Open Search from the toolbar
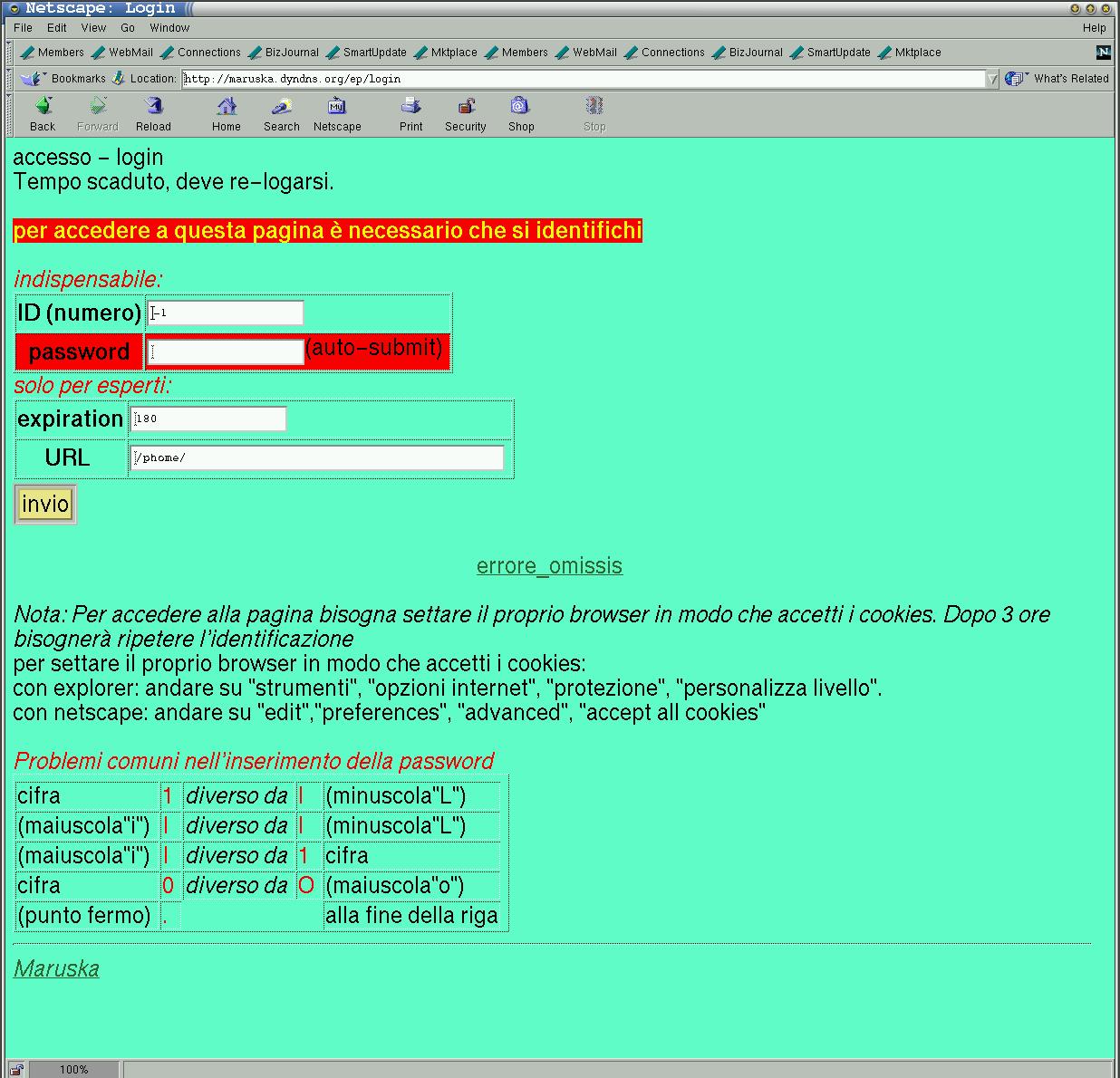1120x1078 pixels. [x=281, y=107]
